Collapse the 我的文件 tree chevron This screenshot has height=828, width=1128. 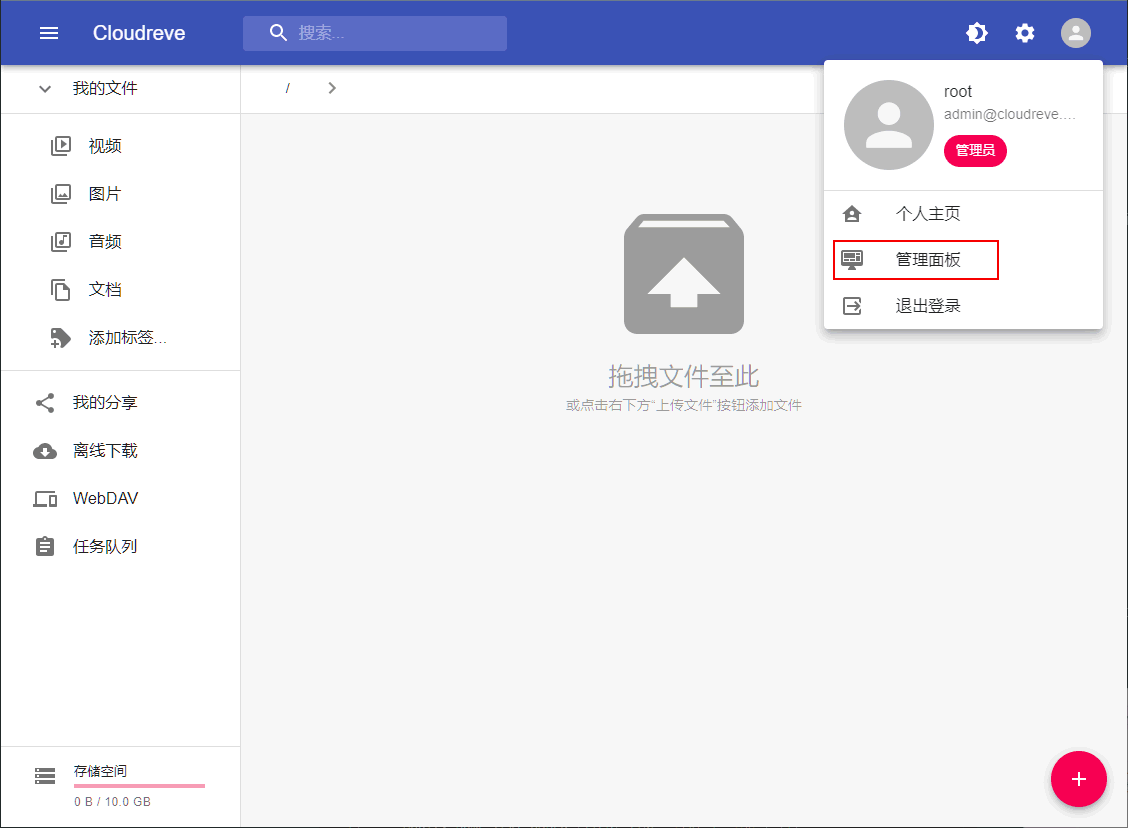[x=45, y=89]
